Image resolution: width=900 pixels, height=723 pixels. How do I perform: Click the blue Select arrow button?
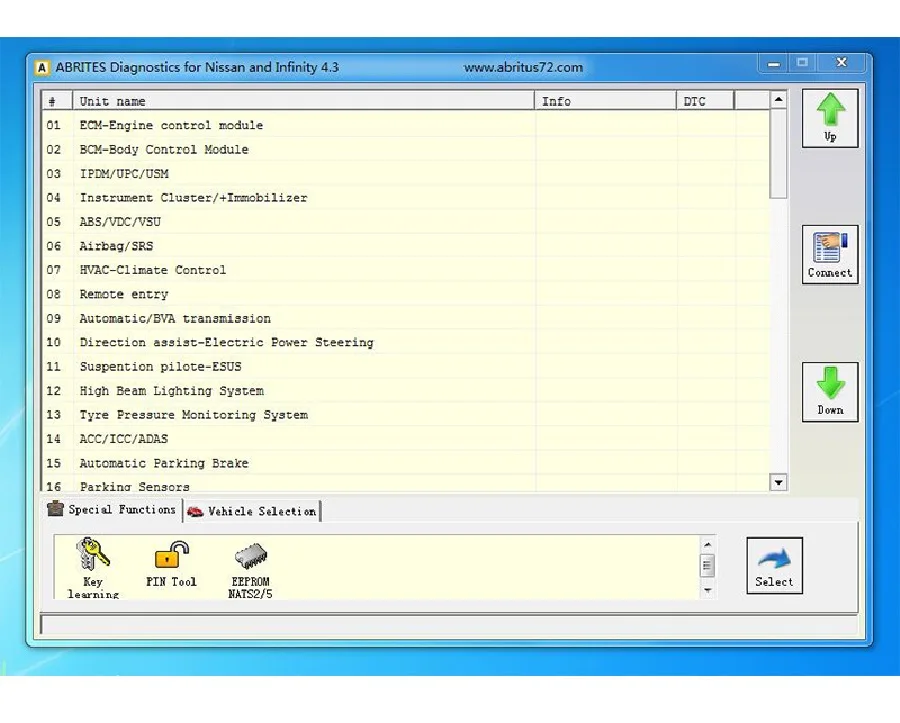click(x=774, y=565)
